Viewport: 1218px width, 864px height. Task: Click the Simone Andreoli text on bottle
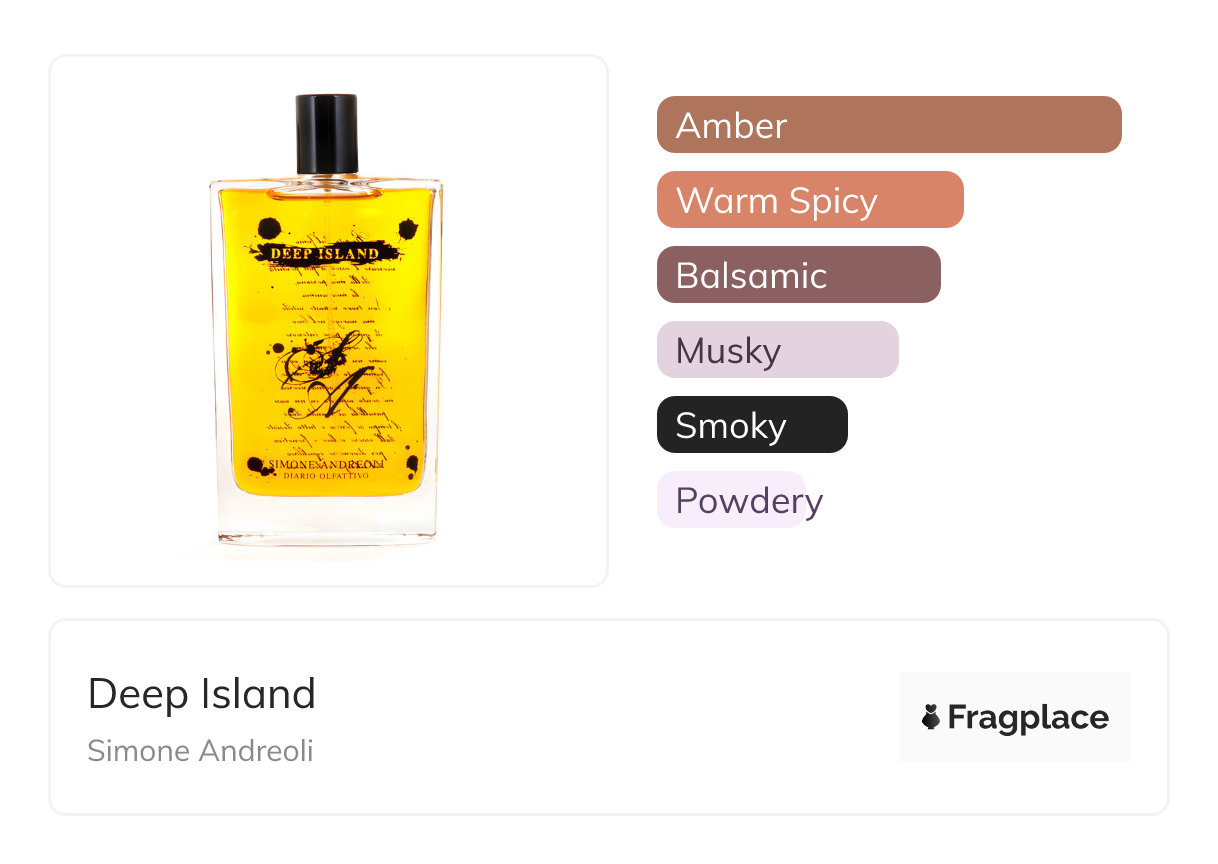click(326, 465)
